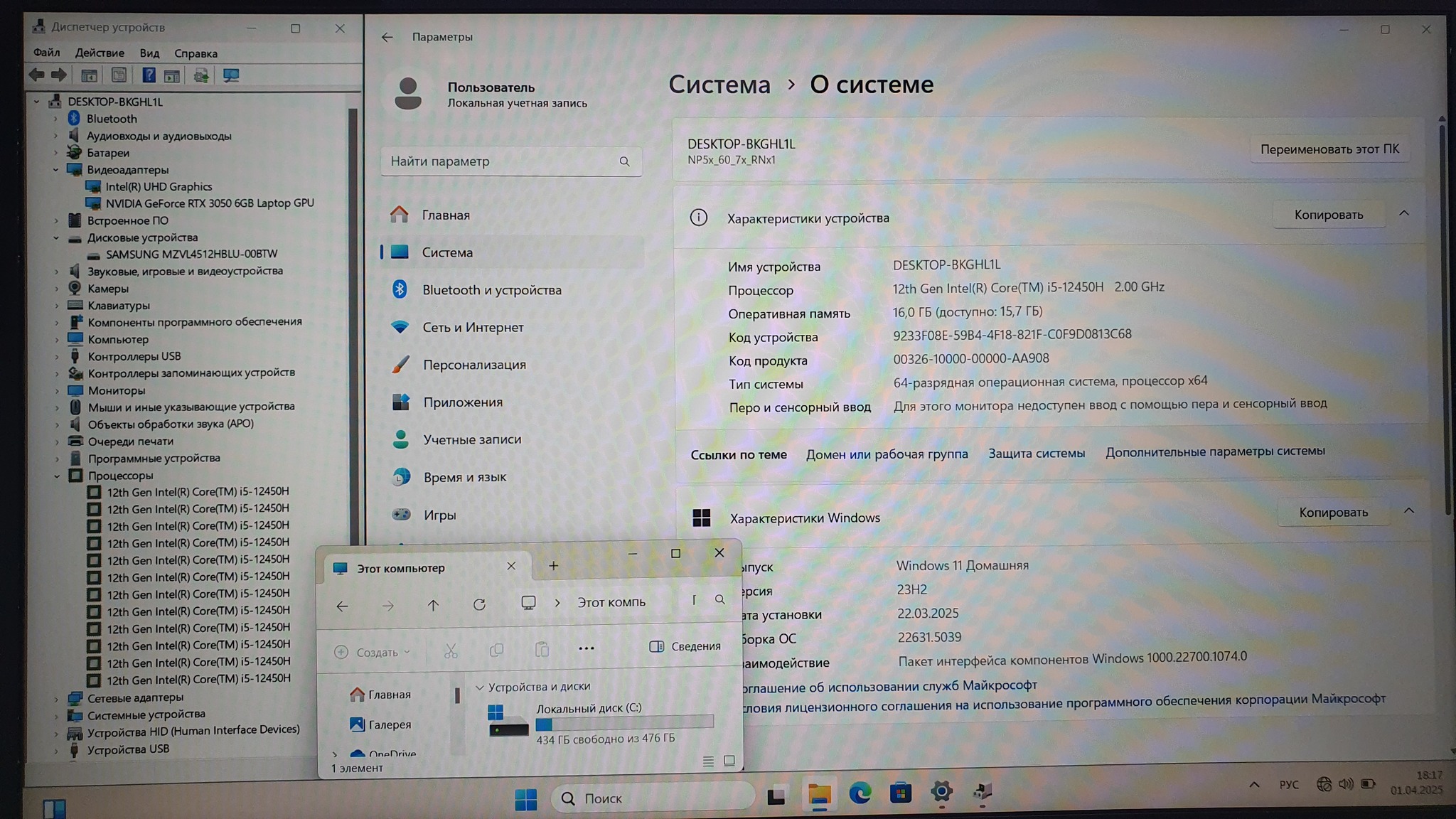
Task: Collapse the Процессоры tree node
Action: tap(57, 476)
